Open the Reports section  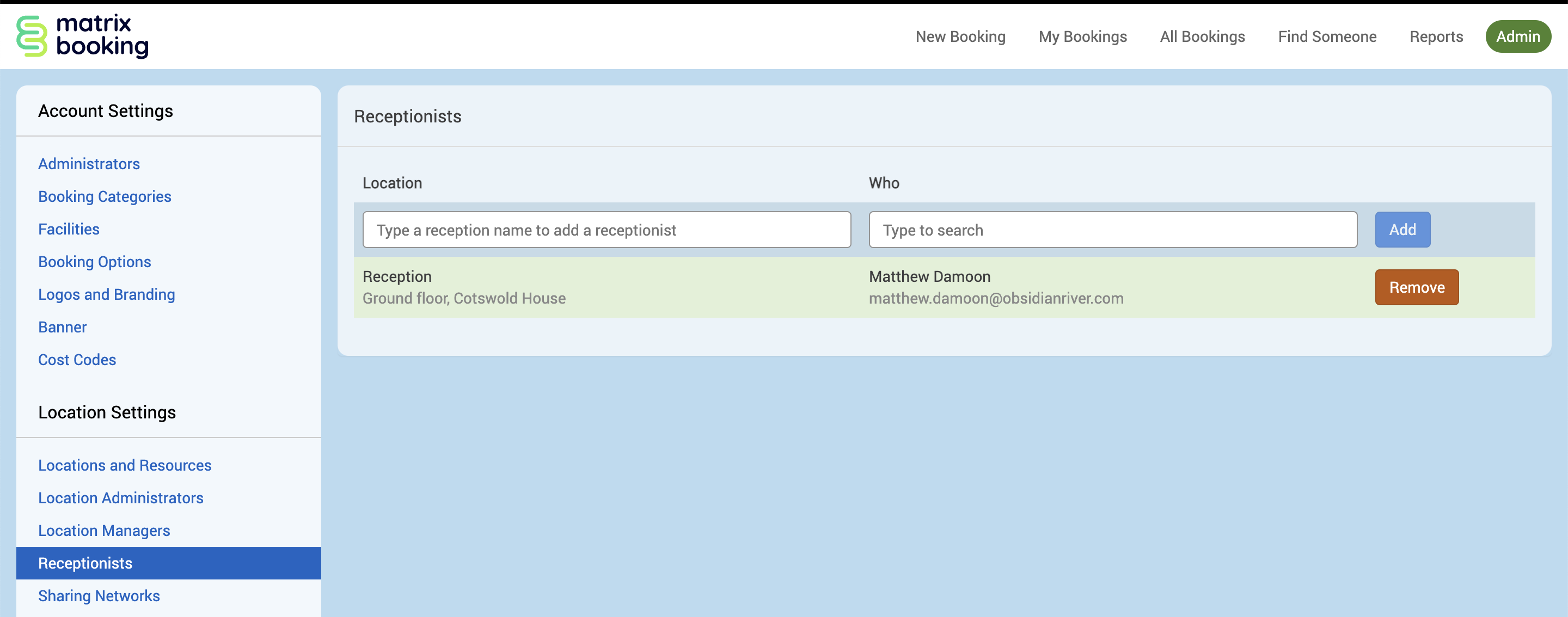click(1436, 36)
